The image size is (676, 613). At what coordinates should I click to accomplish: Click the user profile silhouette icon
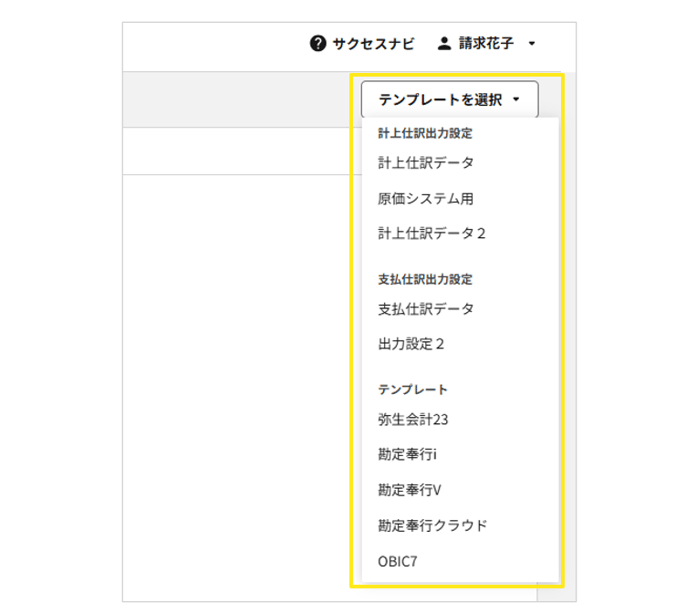pyautogui.click(x=444, y=44)
